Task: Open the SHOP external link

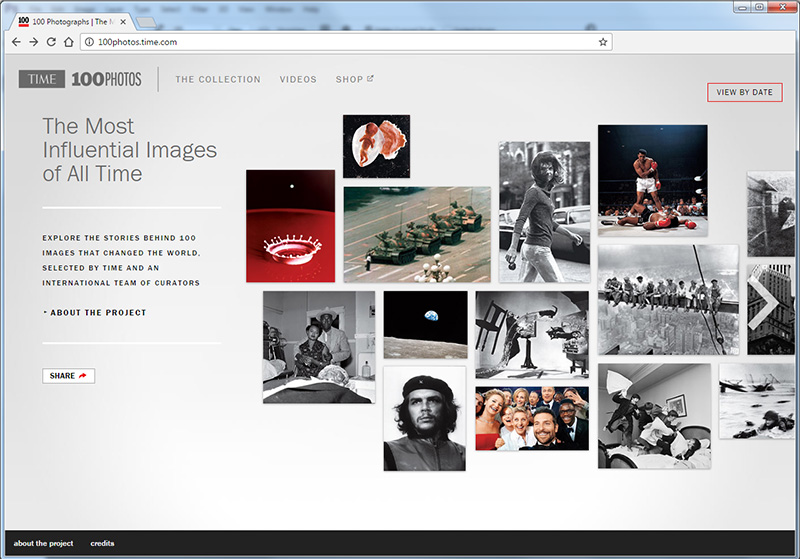Action: click(x=354, y=79)
